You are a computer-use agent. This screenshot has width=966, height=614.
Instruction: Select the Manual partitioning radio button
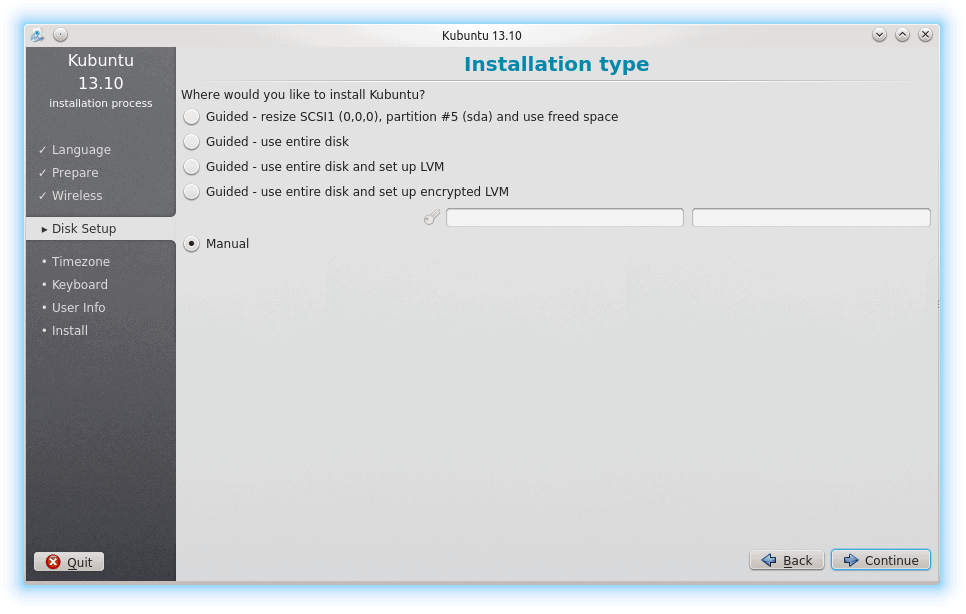point(192,244)
